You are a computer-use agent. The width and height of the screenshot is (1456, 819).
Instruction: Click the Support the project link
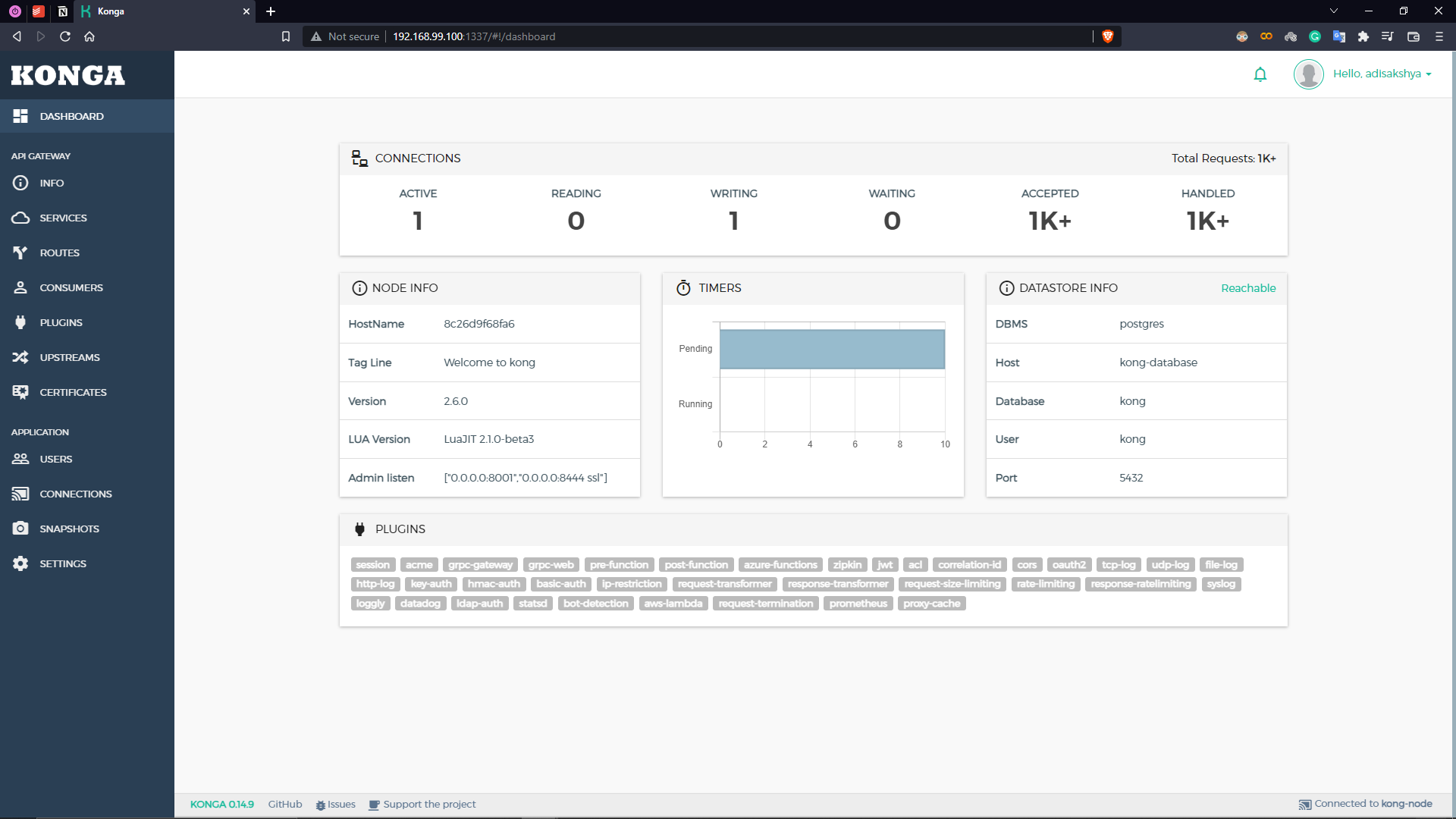429,804
